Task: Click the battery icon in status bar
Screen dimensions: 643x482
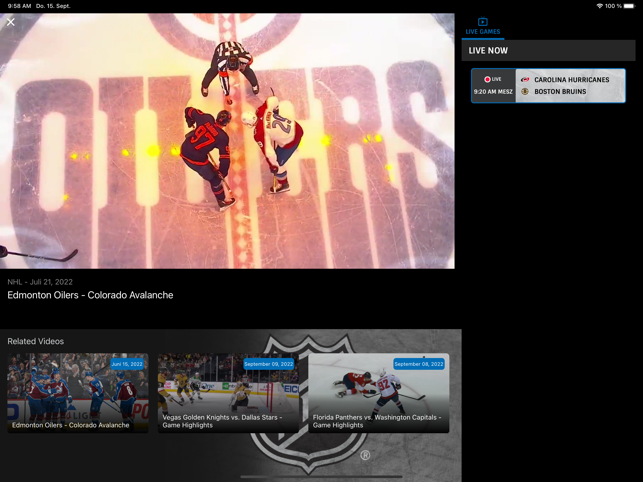Action: pos(629,6)
